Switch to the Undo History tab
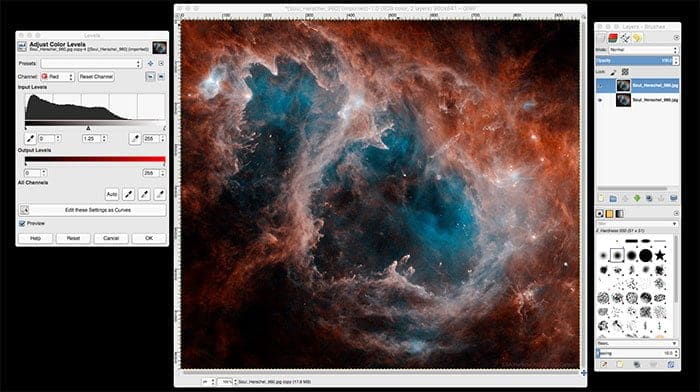700x392 pixels. click(x=637, y=38)
